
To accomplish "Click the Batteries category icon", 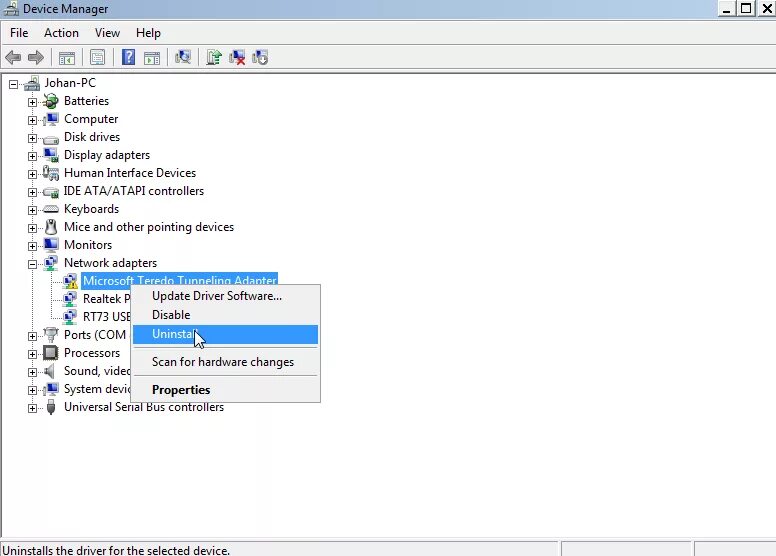I will click(x=50, y=101).
